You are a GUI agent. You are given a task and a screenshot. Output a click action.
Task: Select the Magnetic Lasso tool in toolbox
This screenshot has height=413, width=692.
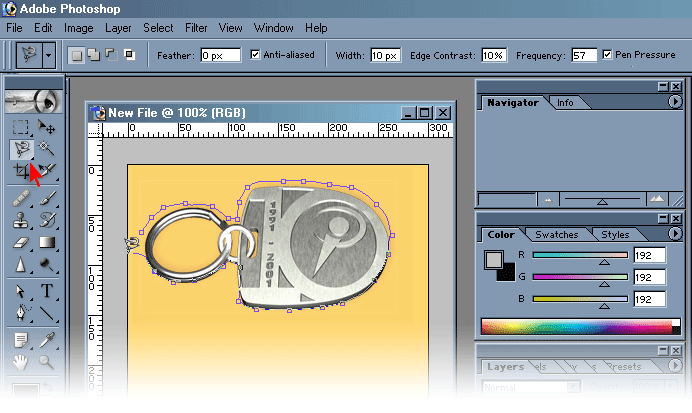22,150
